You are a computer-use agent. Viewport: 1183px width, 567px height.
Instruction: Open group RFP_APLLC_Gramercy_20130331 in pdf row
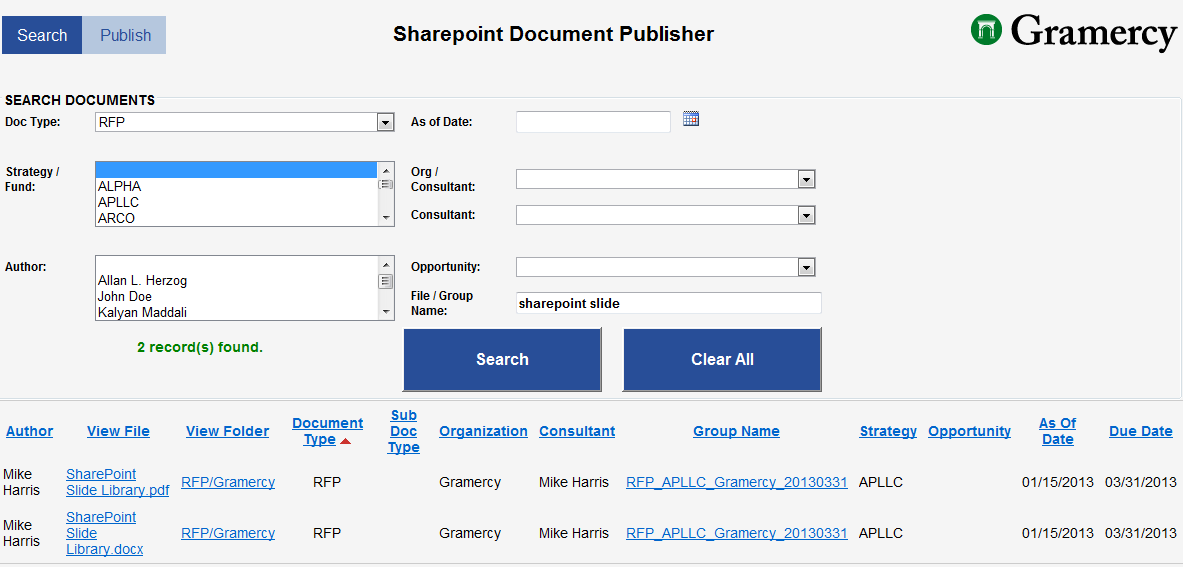[x=737, y=483]
